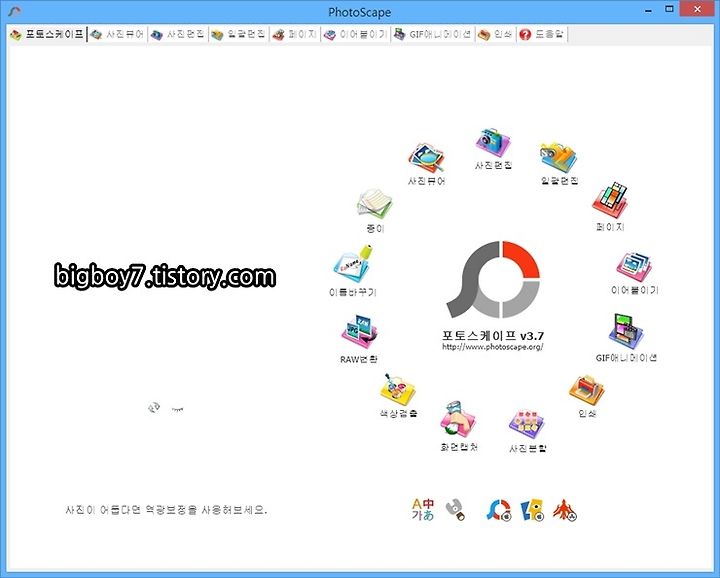720x578 pixels.
Task: Launch the 일괄편집 icon in the circular menu
Action: pos(559,158)
